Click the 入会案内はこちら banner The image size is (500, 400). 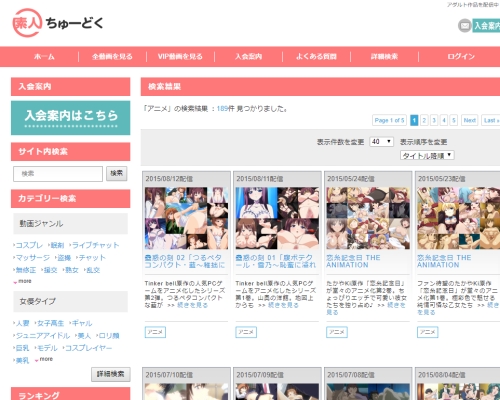tap(71, 118)
